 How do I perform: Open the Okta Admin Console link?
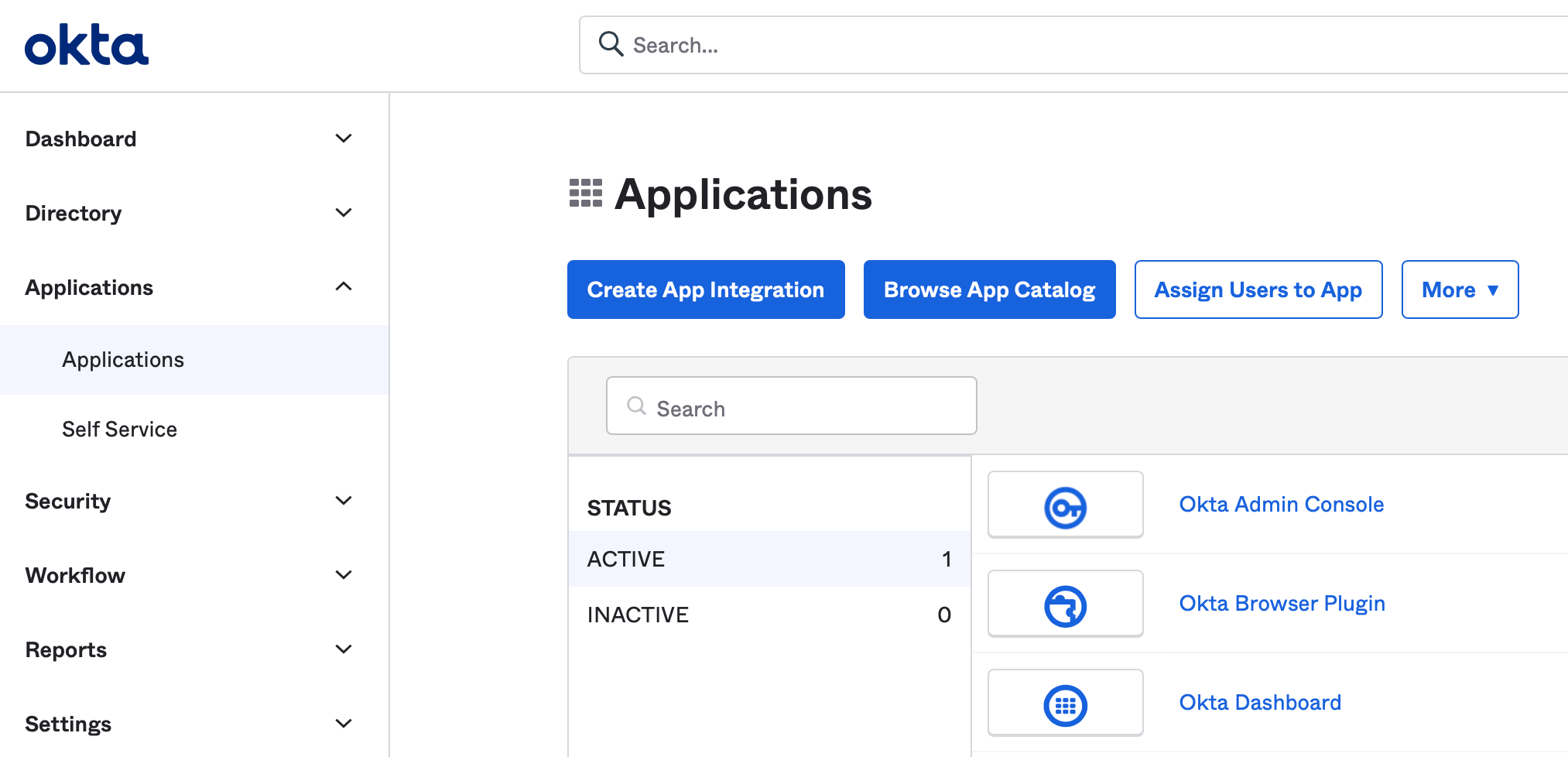[x=1281, y=505]
